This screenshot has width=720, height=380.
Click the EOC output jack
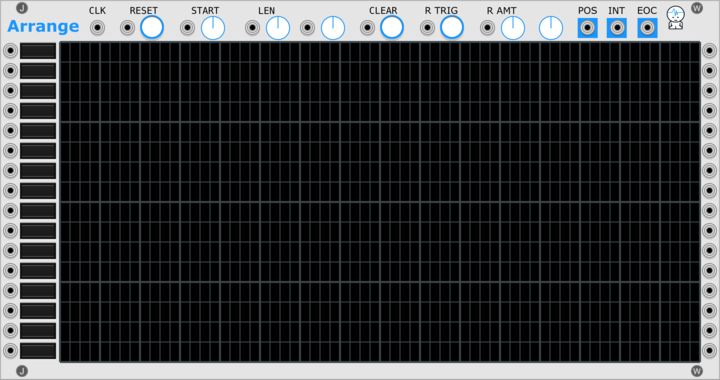[x=647, y=28]
